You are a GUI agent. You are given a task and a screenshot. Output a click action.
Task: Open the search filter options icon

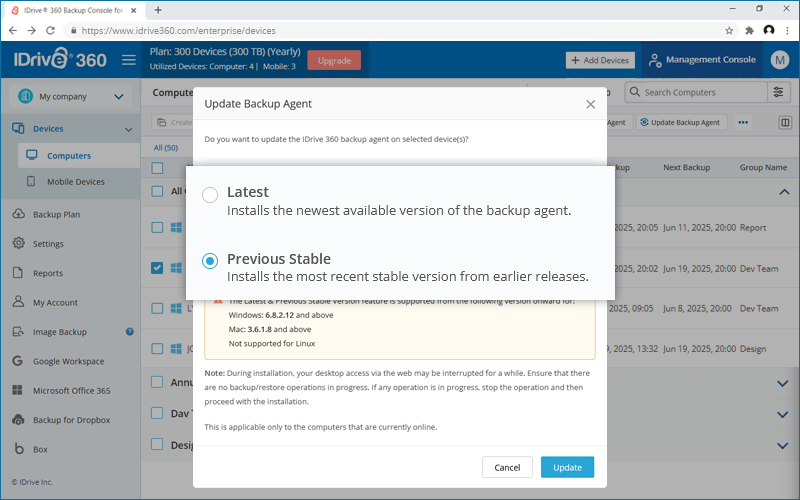779,92
